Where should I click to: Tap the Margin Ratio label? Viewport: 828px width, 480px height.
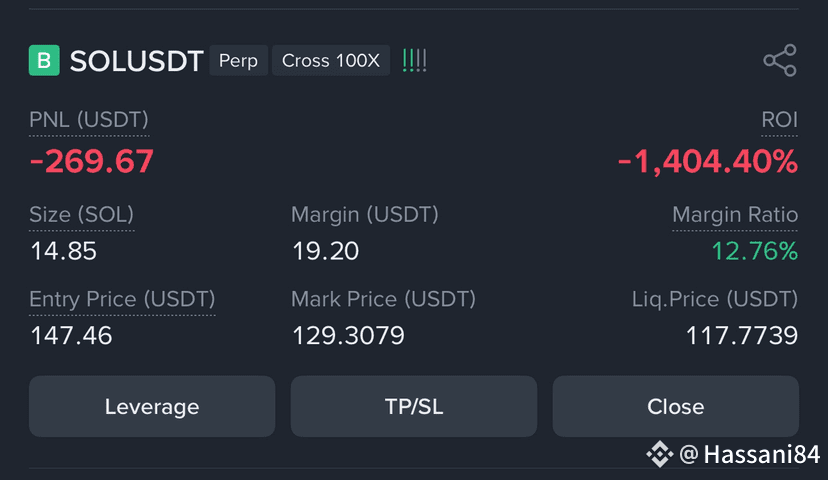735,215
